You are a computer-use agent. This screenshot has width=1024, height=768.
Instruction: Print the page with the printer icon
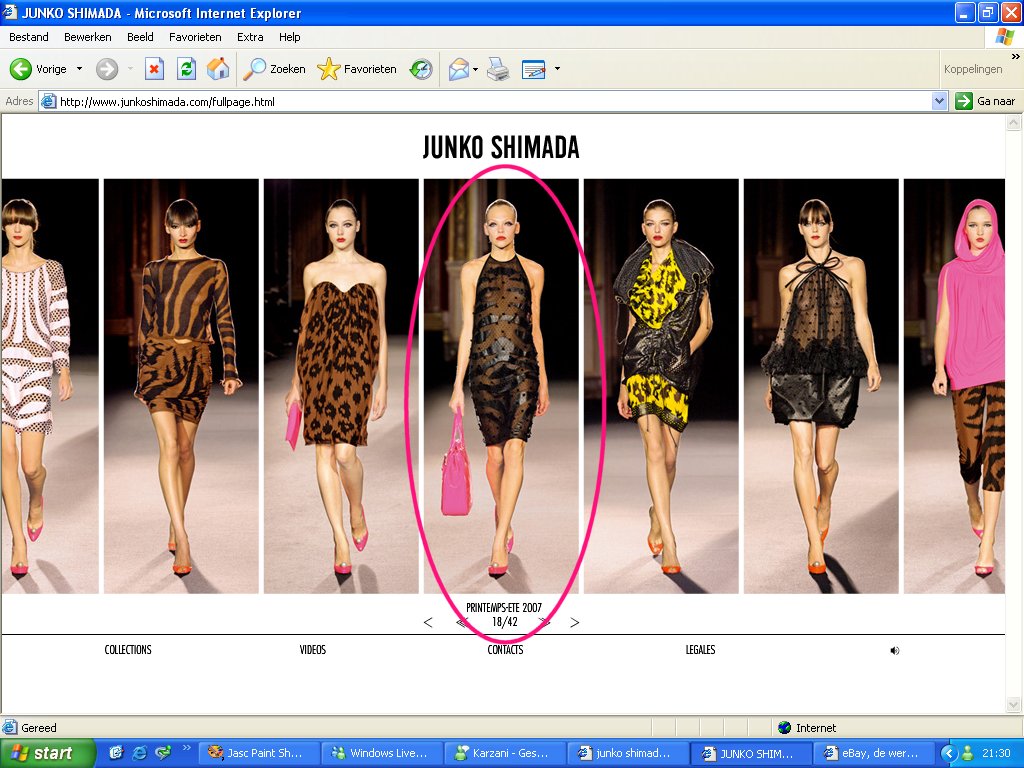[x=498, y=69]
